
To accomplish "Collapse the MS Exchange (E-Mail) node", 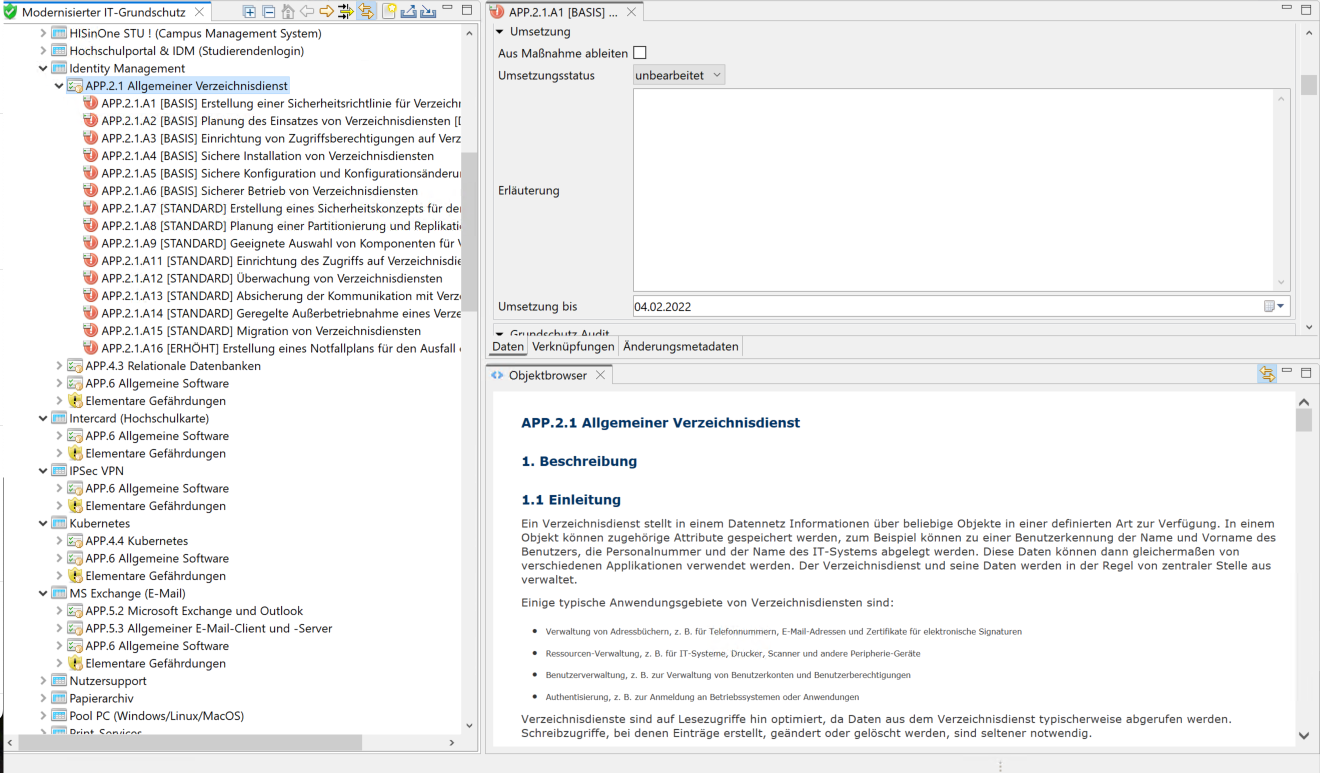I will 43,593.
